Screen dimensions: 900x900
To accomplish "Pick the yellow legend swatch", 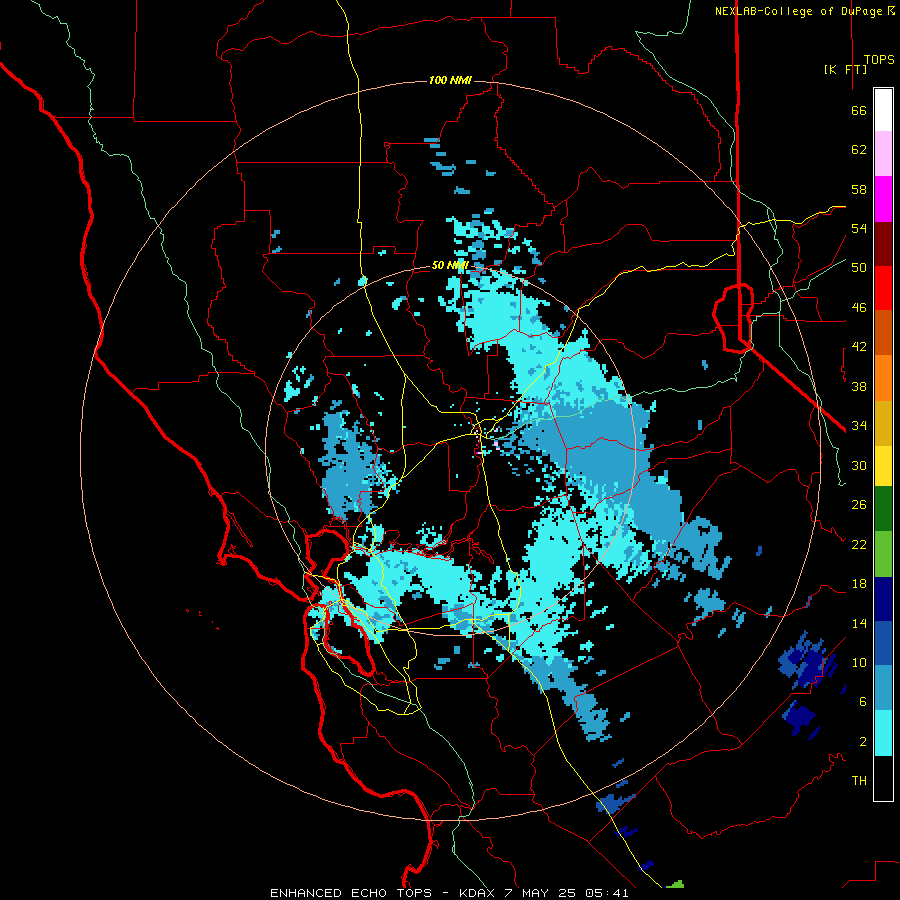I will tap(883, 466).
